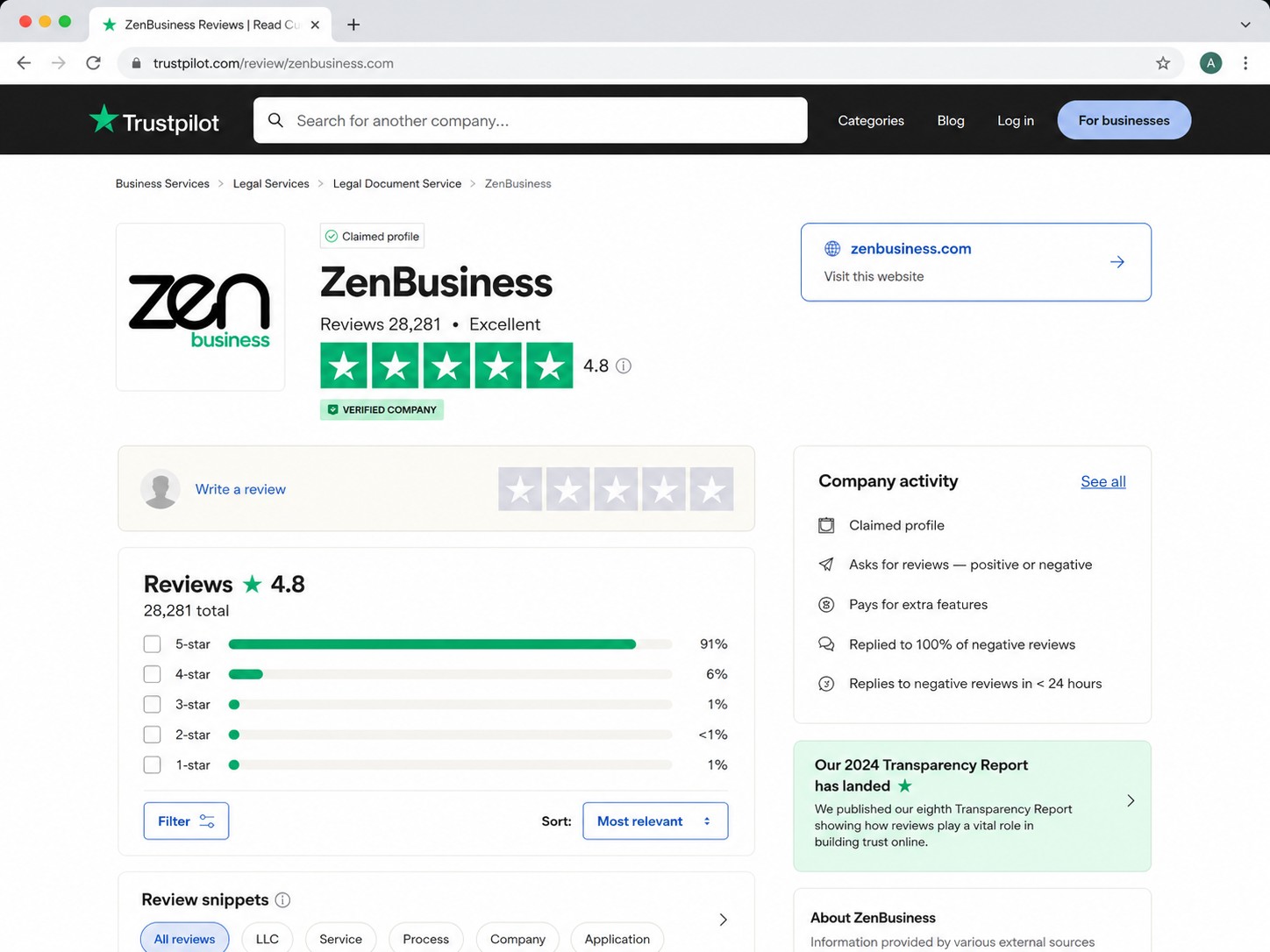Image resolution: width=1270 pixels, height=952 pixels.
Task: Open the Blog link in the header
Action: click(x=951, y=120)
